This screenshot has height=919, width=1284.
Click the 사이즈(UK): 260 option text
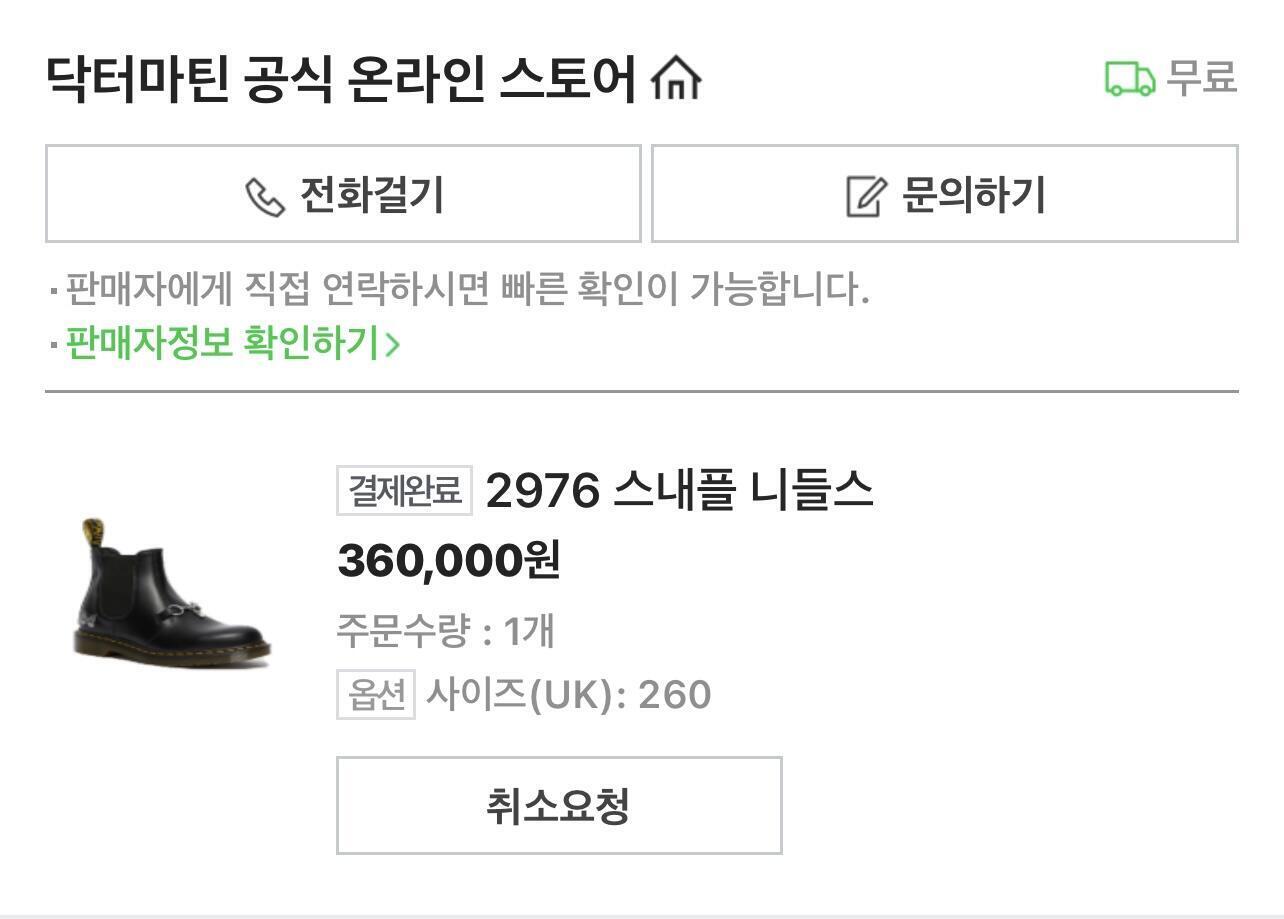pyautogui.click(x=568, y=694)
